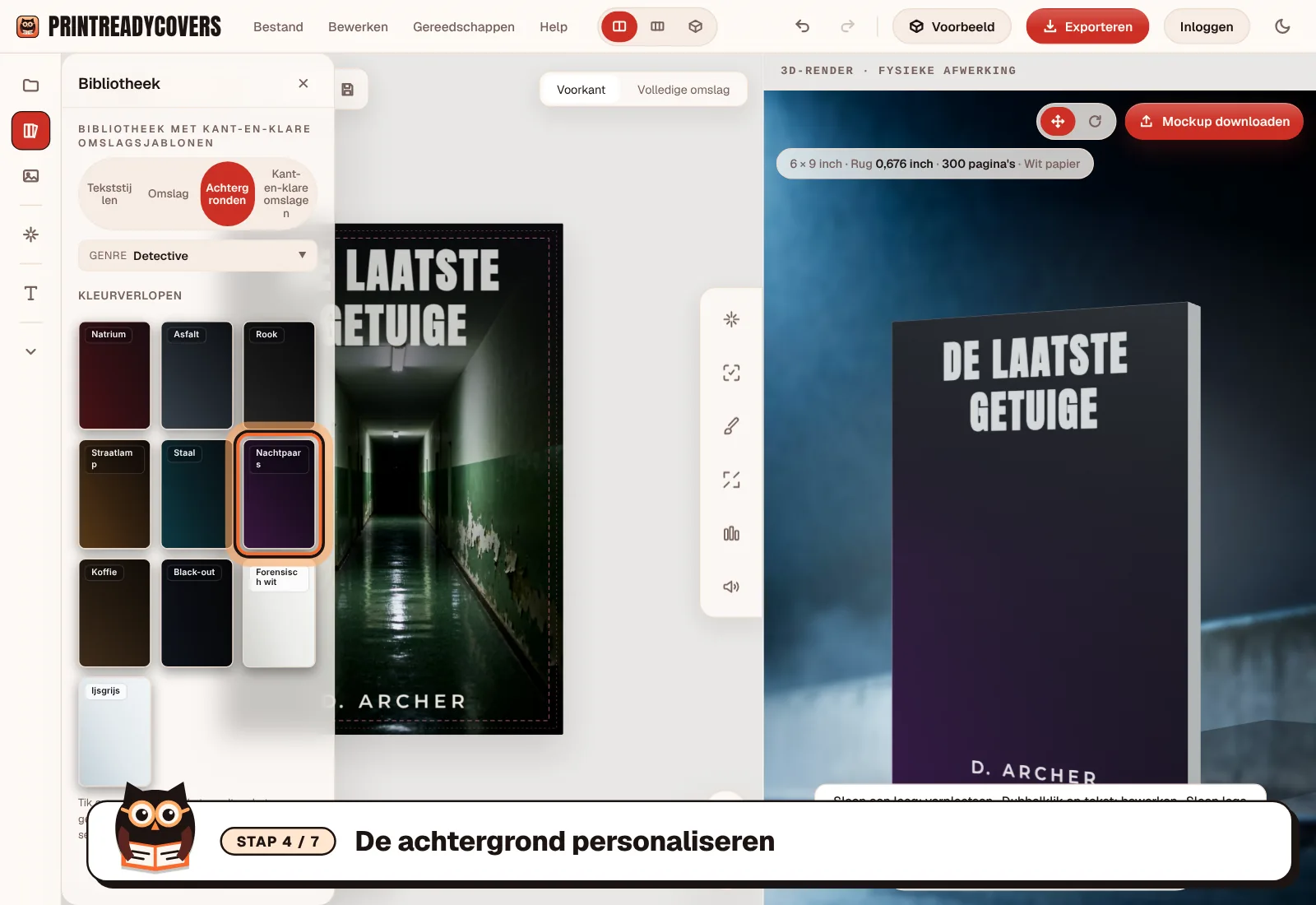Toggle dark mode moon icon
1316x905 pixels.
(x=1282, y=26)
